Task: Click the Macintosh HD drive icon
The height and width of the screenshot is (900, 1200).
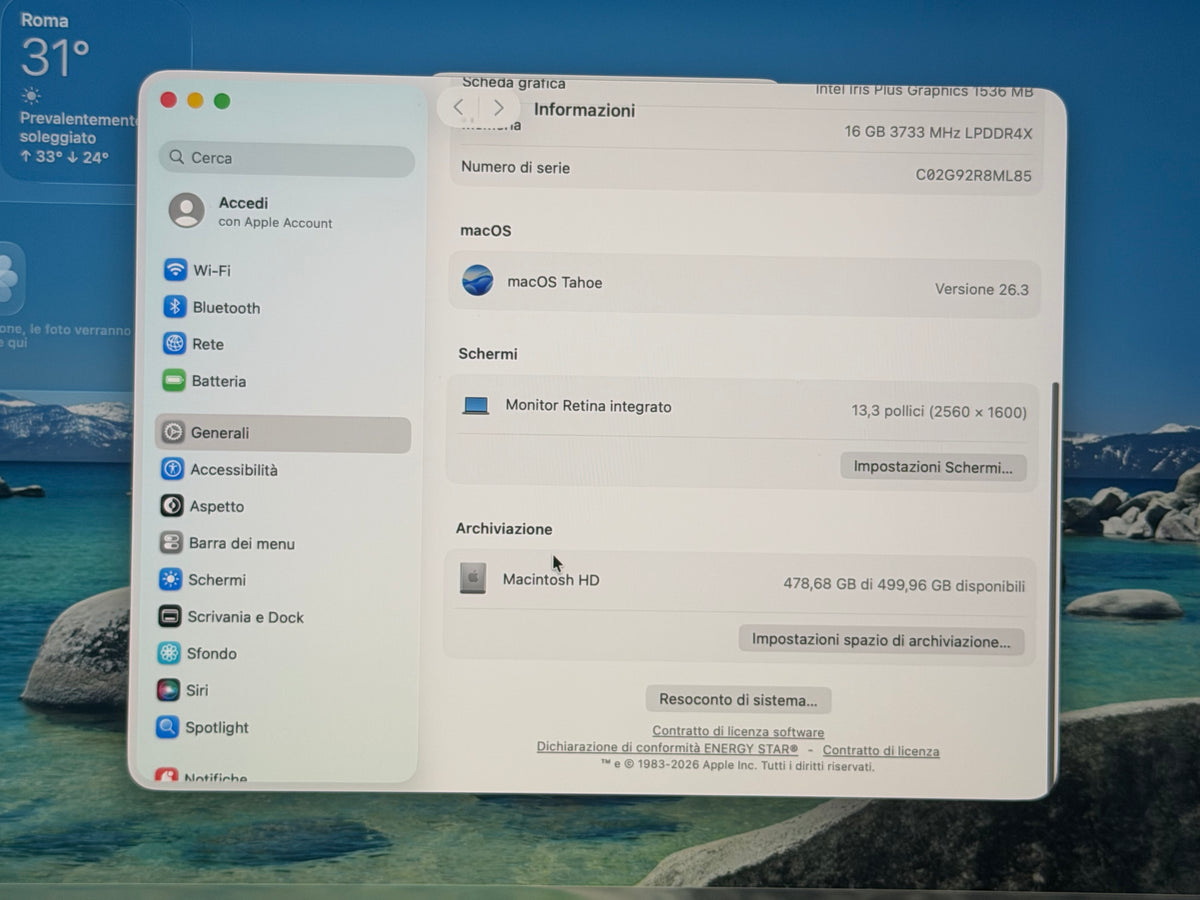Action: (473, 578)
